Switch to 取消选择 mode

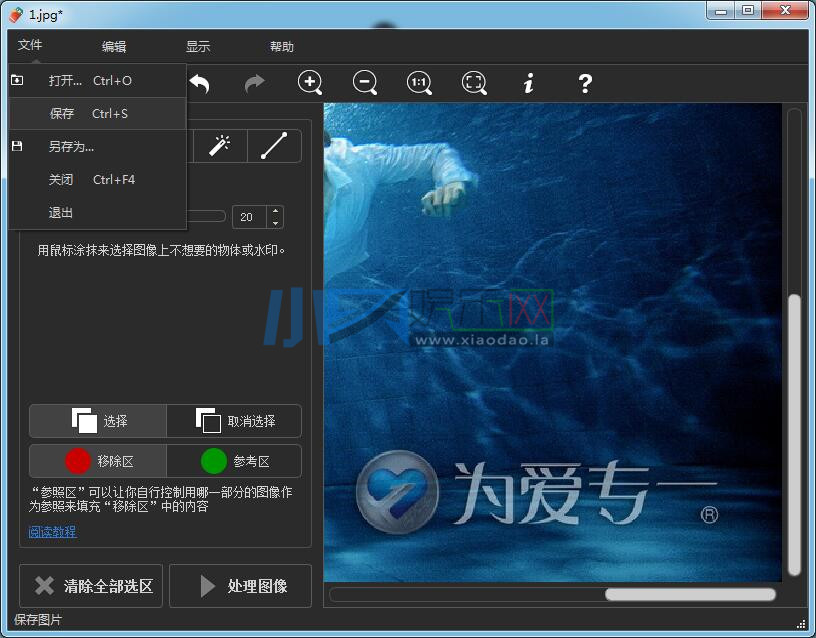click(x=234, y=421)
